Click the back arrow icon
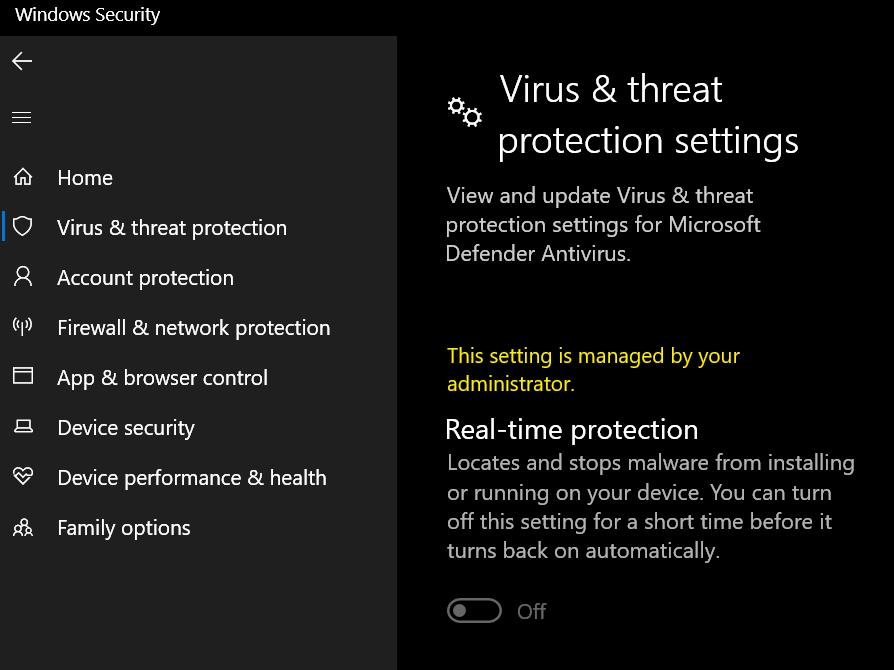Image resolution: width=894 pixels, height=670 pixels. [x=22, y=62]
